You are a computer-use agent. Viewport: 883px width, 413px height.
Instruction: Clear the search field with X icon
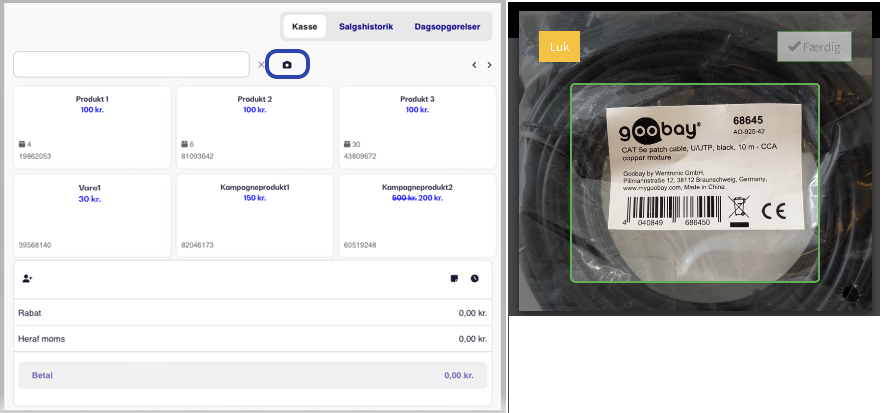[261, 65]
